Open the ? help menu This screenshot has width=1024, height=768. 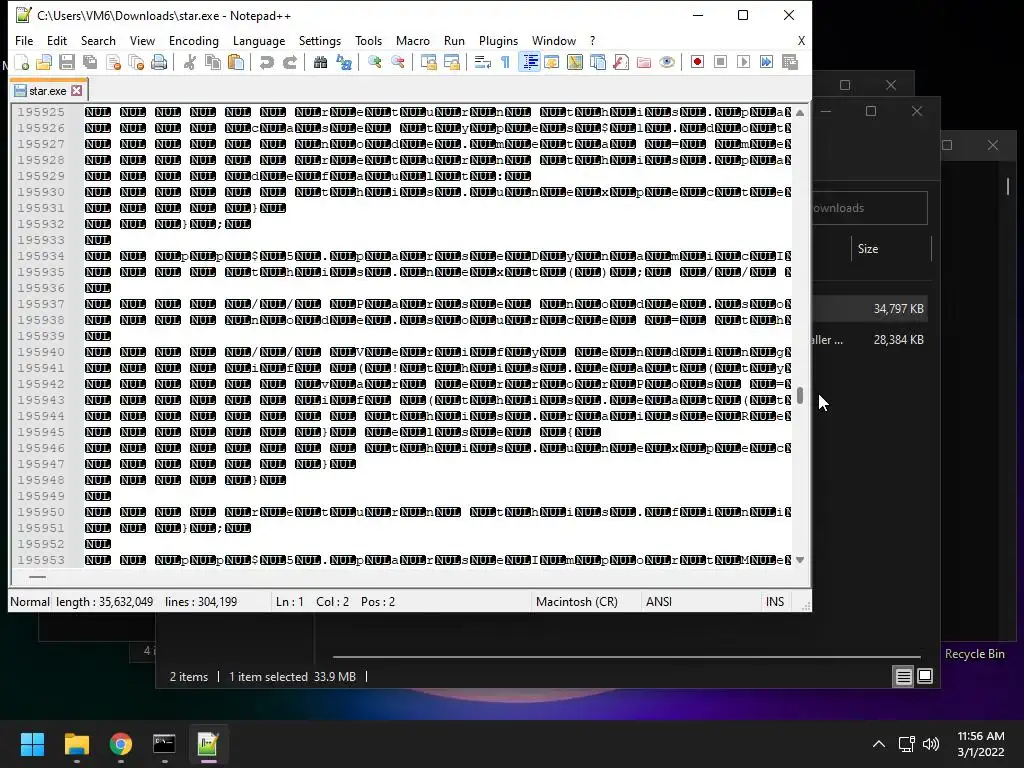[x=592, y=40]
